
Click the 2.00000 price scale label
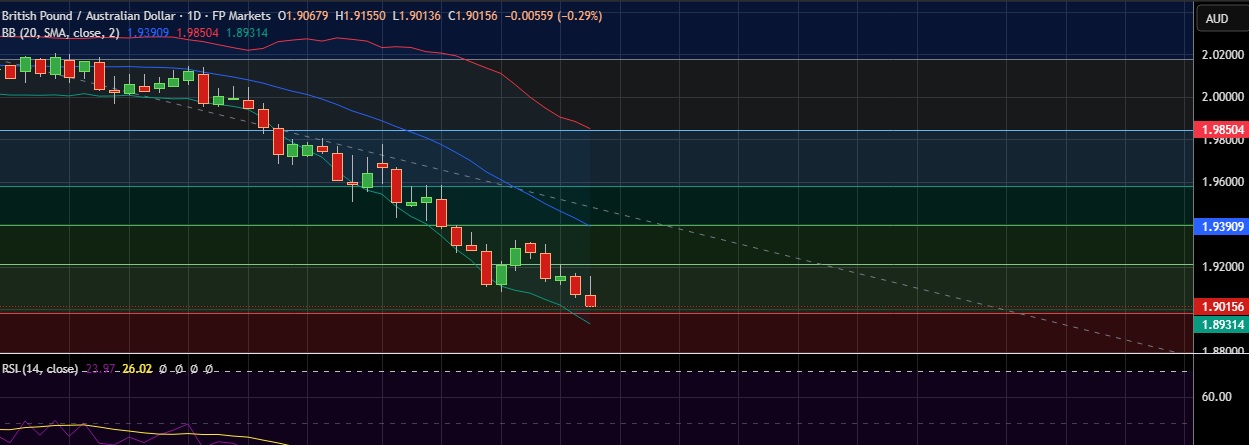coord(1225,97)
